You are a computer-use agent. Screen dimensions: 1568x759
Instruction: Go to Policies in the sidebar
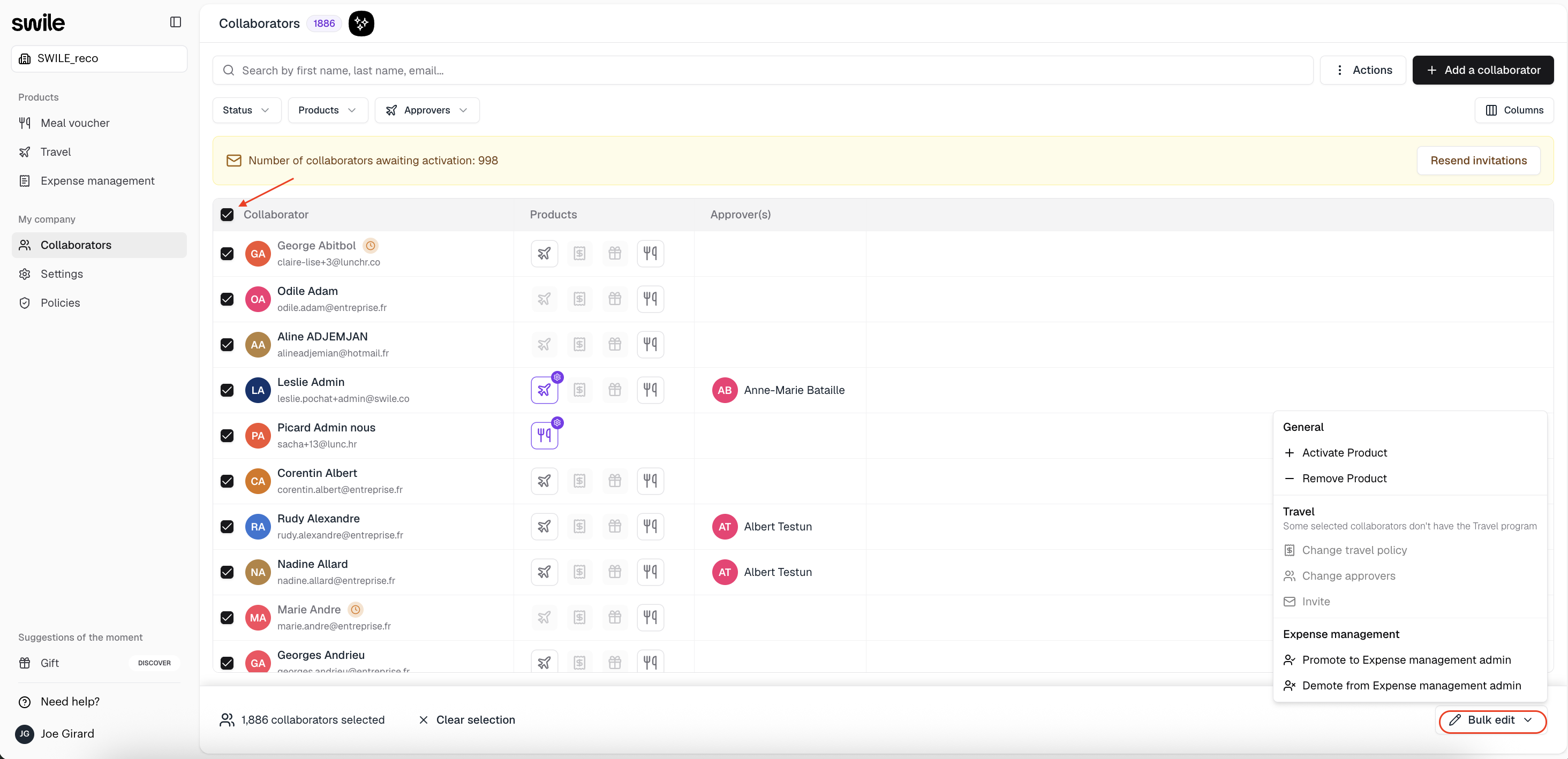pyautogui.click(x=99, y=303)
